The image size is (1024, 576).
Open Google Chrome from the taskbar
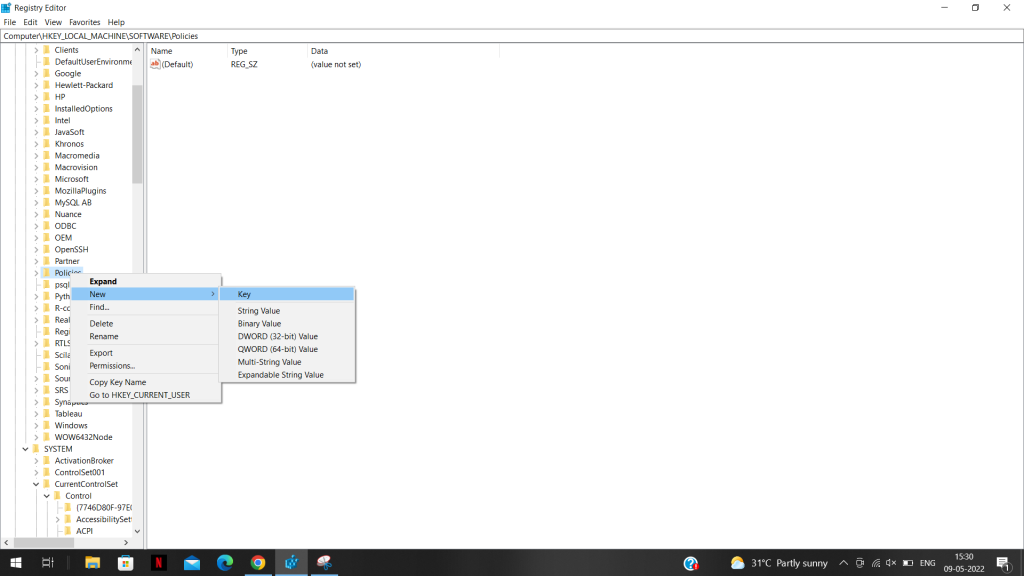258,562
